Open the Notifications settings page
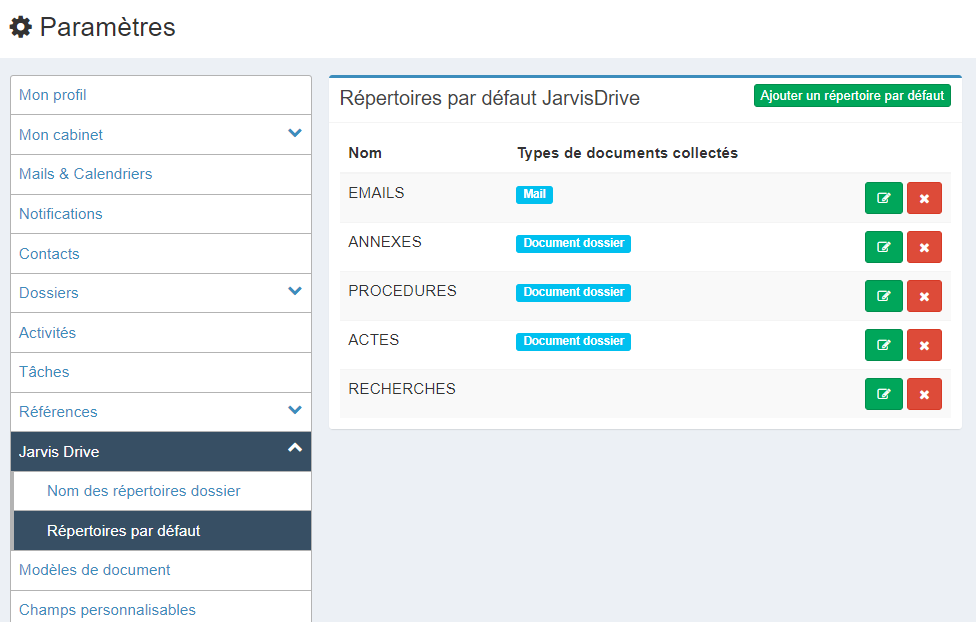Viewport: 976px width, 622px height. tap(161, 214)
